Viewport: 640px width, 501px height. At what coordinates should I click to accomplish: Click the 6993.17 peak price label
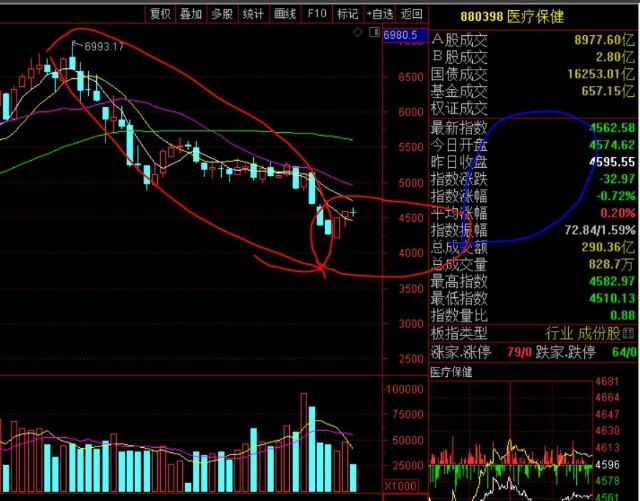coord(103,47)
